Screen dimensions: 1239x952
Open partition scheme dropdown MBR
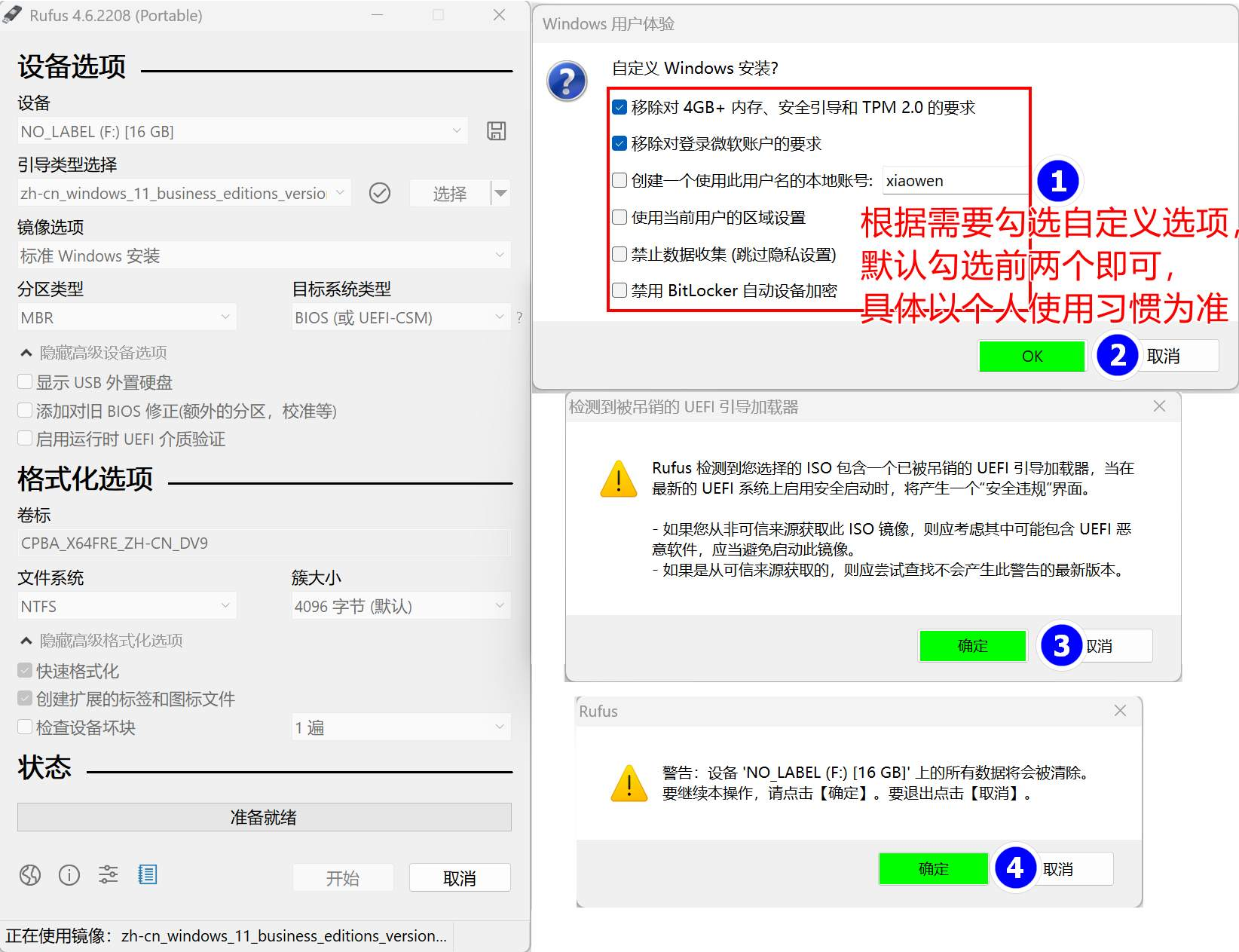tap(127, 317)
